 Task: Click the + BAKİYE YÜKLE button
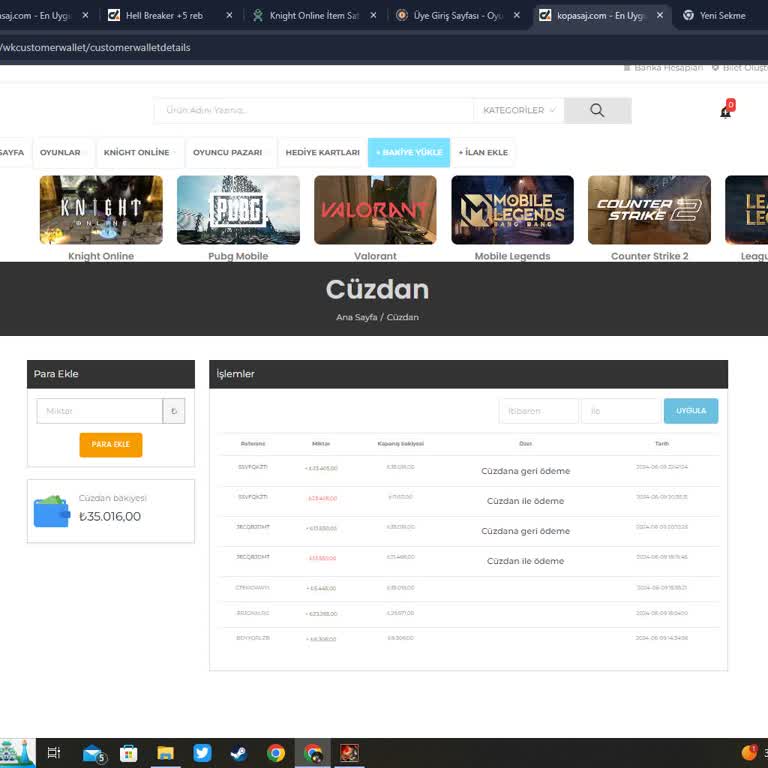[x=409, y=153]
